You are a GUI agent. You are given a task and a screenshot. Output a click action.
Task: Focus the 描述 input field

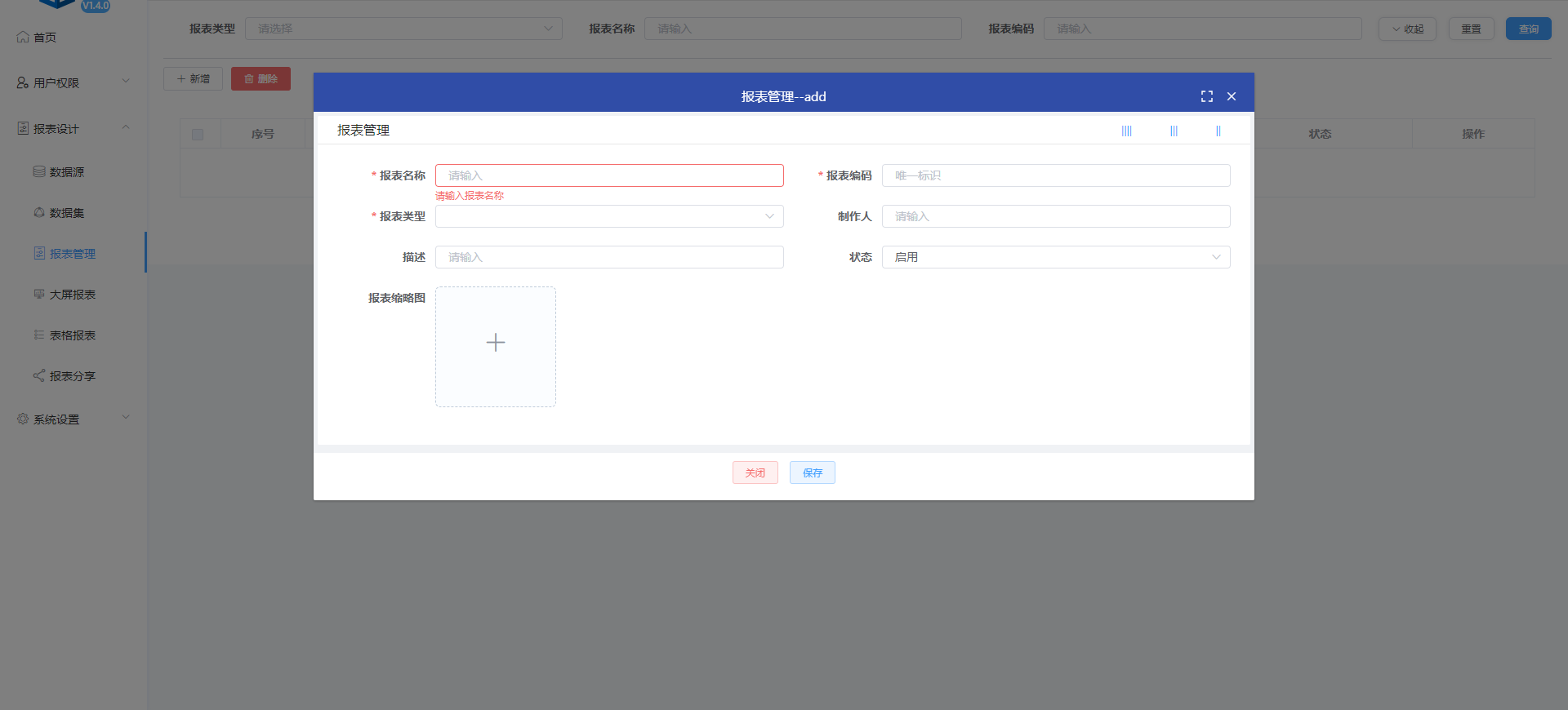pyautogui.click(x=609, y=257)
